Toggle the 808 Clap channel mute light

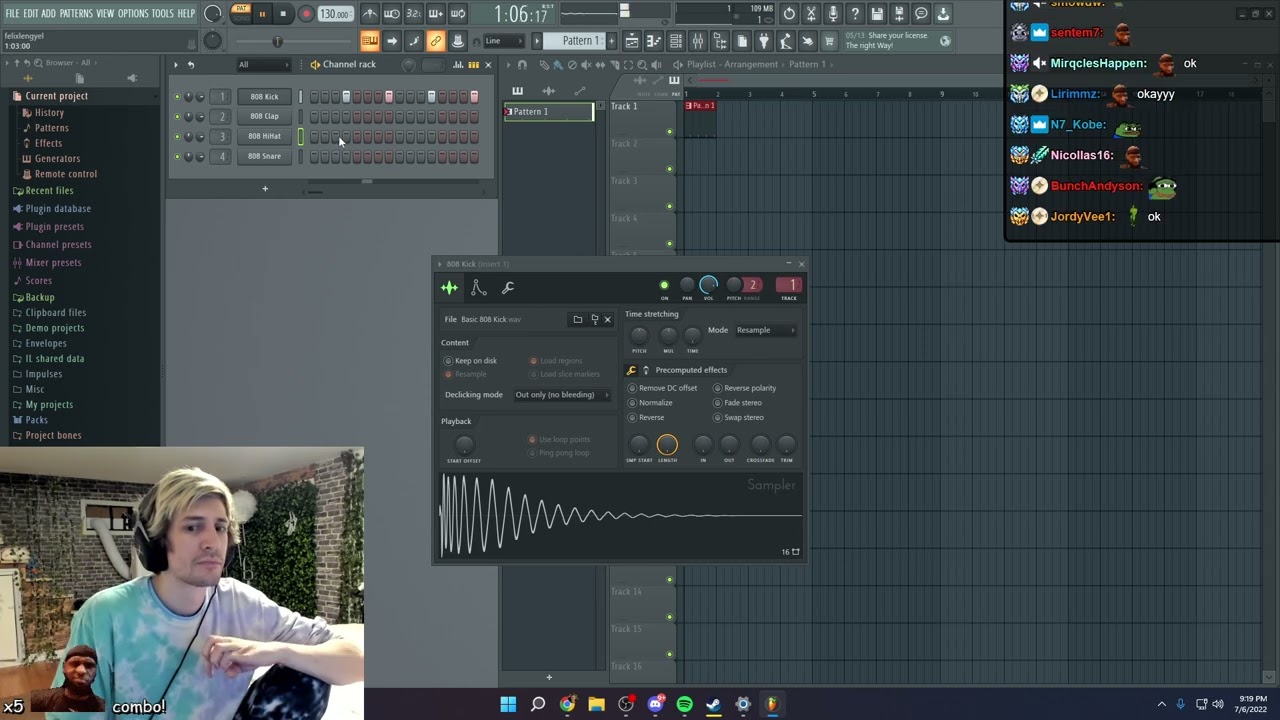point(177,116)
